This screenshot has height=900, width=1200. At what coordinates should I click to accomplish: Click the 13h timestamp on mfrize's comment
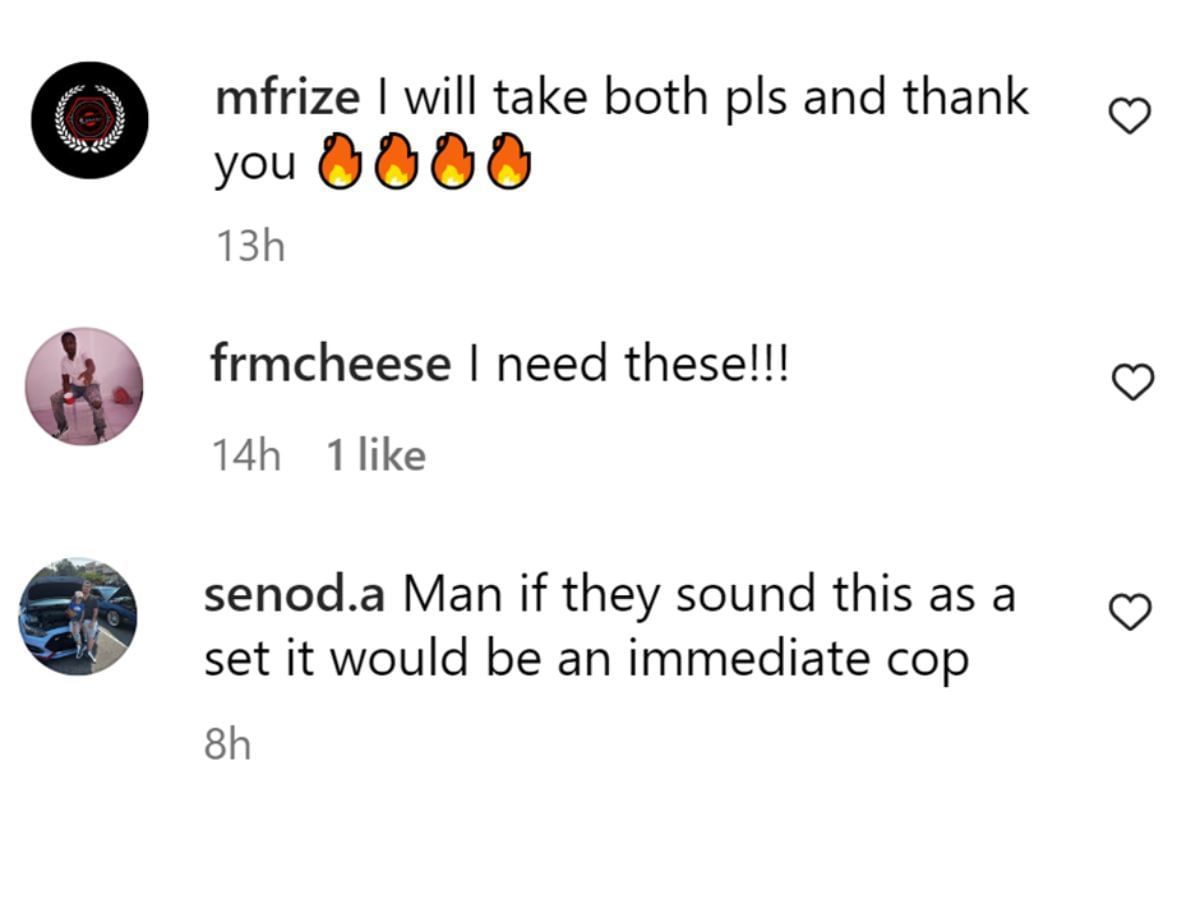pos(250,245)
